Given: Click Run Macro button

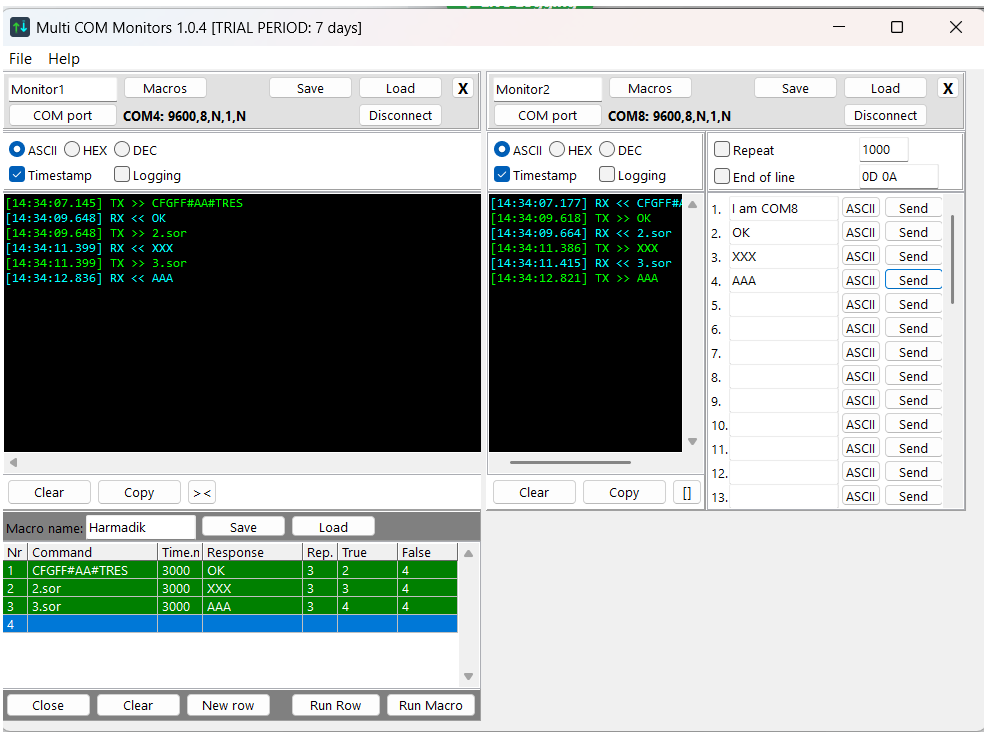Looking at the screenshot, I should coord(430,705).
